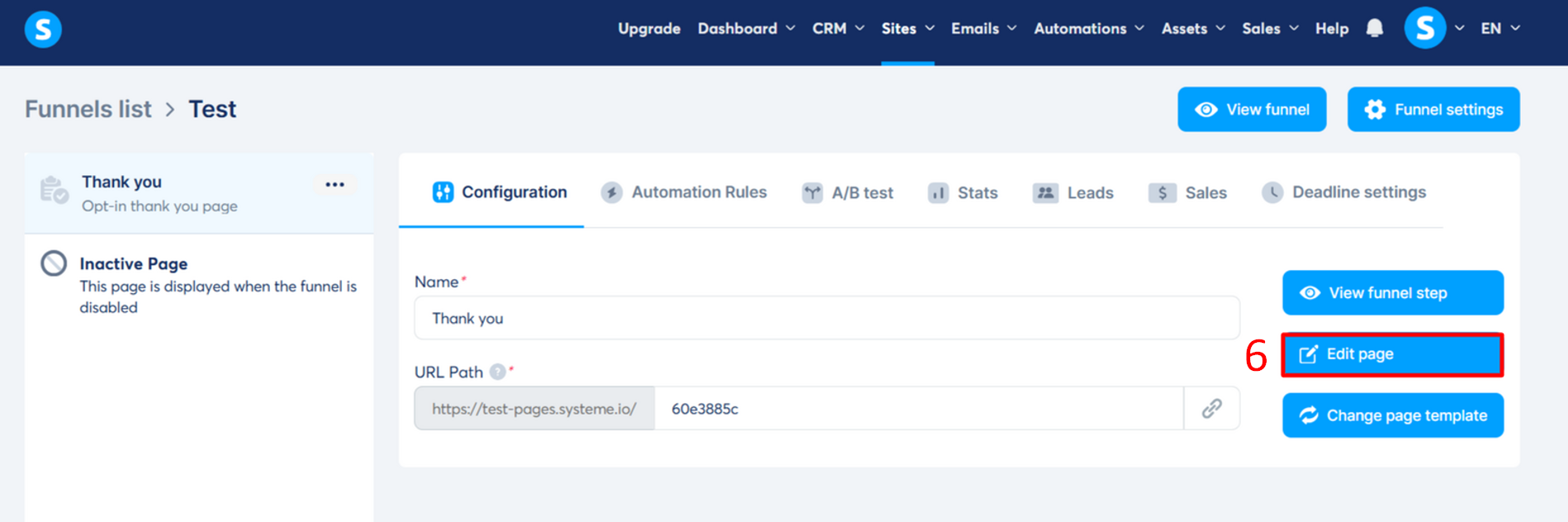
Task: Switch to the A/B test tab
Action: (847, 193)
